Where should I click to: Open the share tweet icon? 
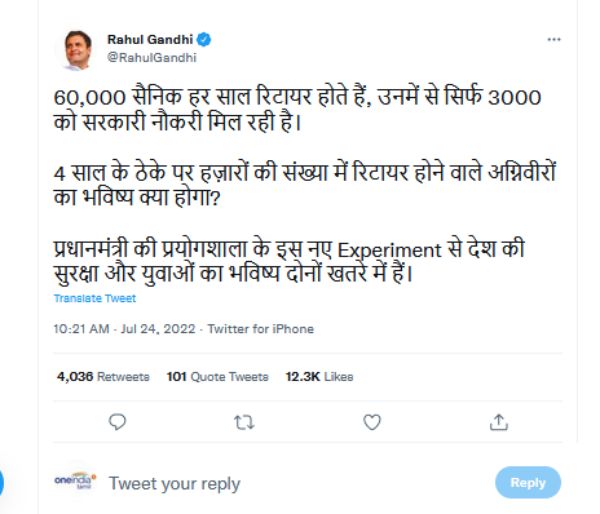[499, 422]
